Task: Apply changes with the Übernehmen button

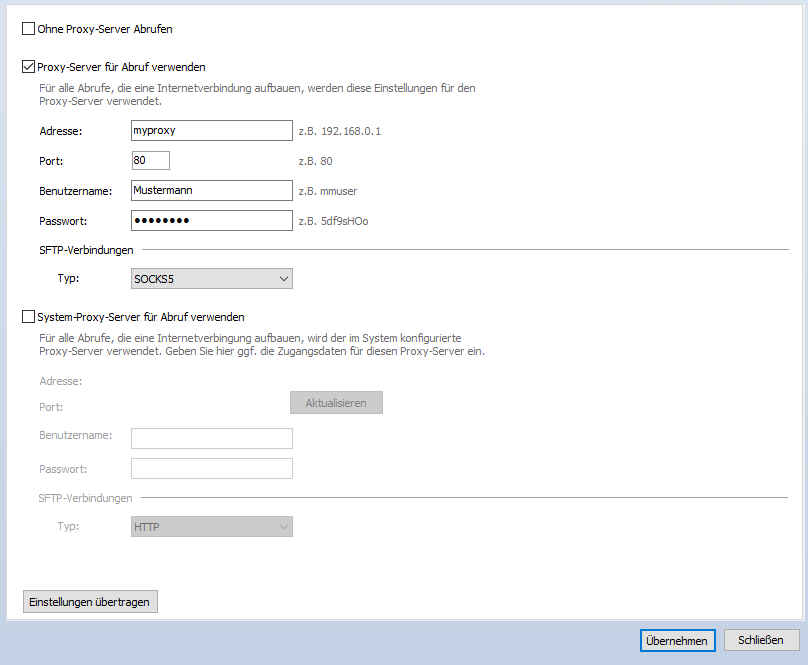Action: [x=677, y=640]
